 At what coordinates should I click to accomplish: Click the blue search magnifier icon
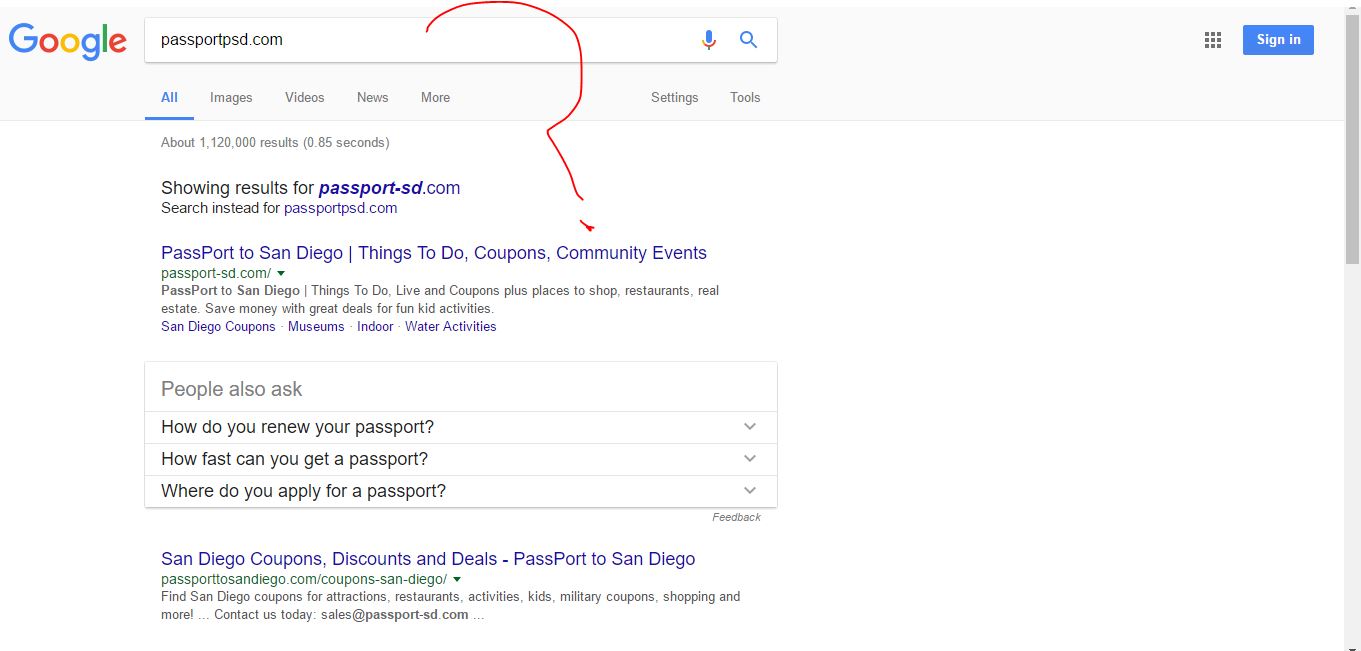pos(748,40)
